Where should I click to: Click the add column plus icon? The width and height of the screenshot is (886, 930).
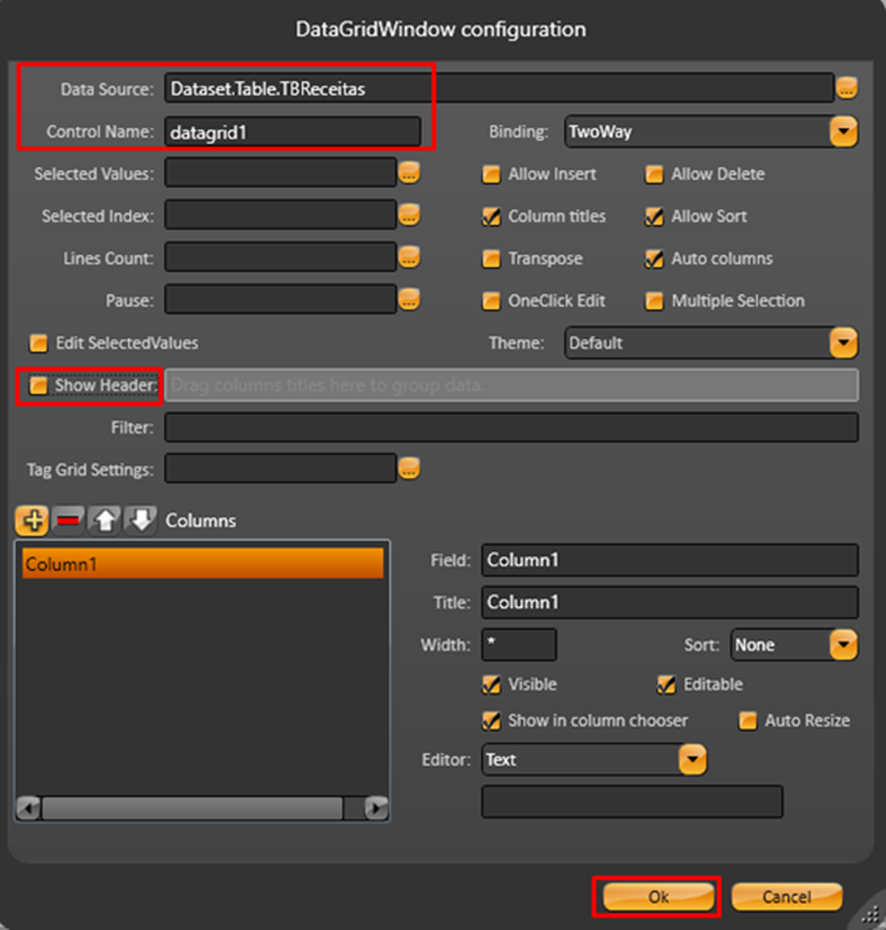click(32, 520)
